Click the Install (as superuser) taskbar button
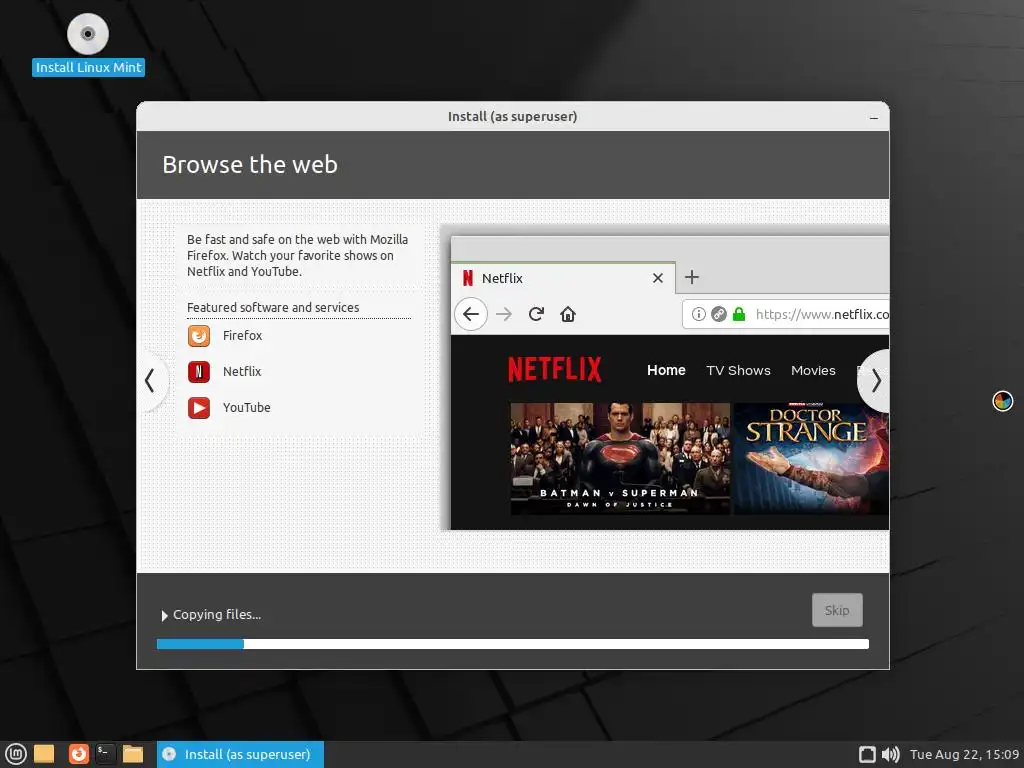This screenshot has height=768, width=1024. click(x=240, y=754)
